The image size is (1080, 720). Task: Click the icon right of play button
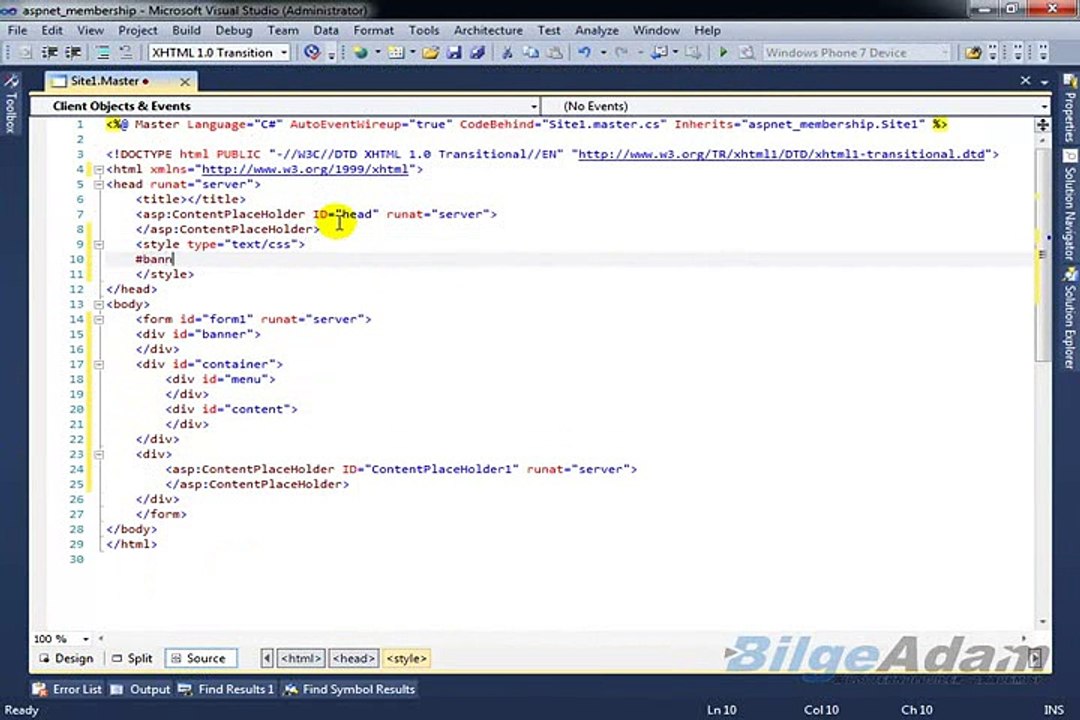(x=747, y=52)
